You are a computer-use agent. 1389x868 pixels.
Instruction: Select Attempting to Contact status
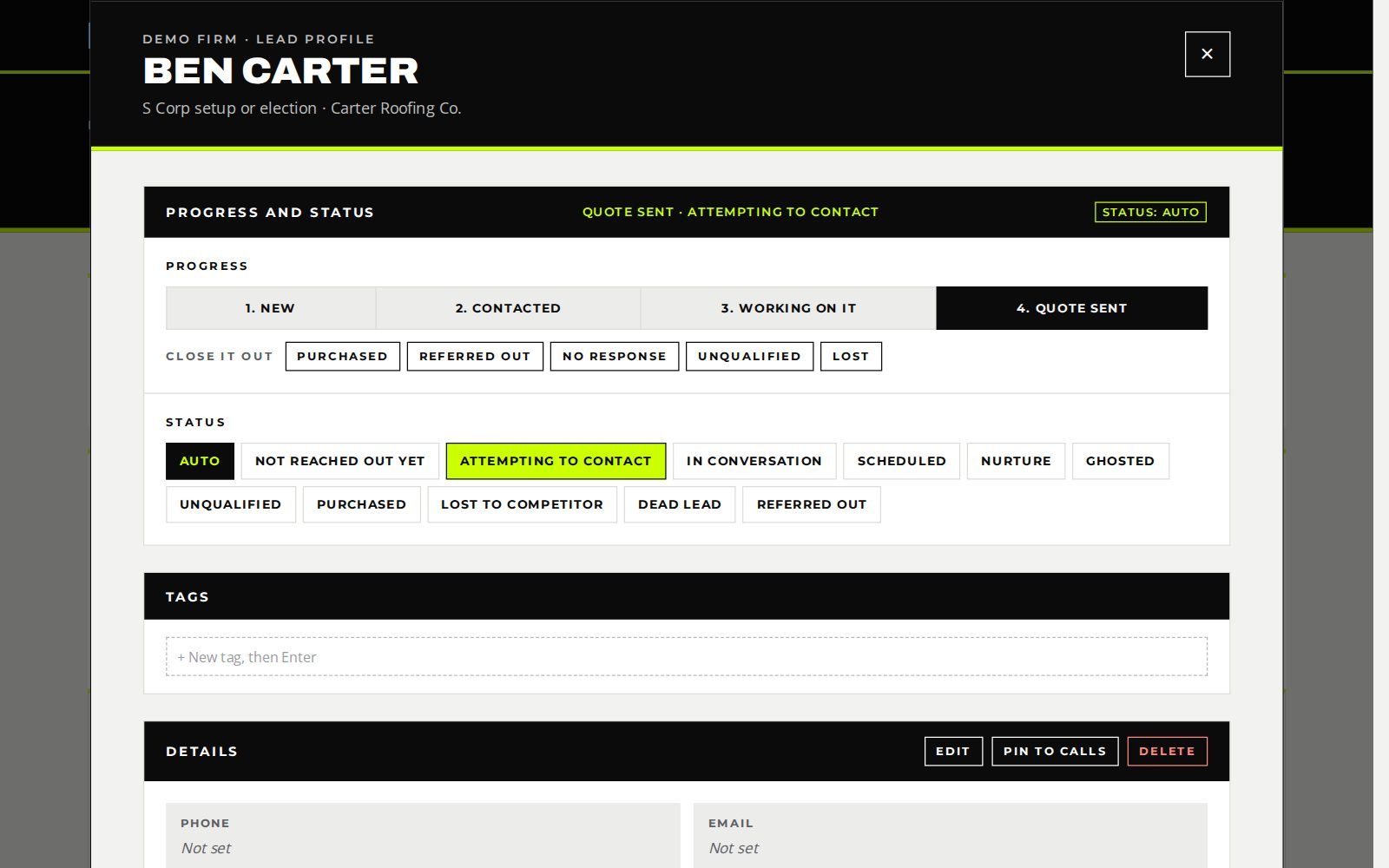click(x=556, y=461)
